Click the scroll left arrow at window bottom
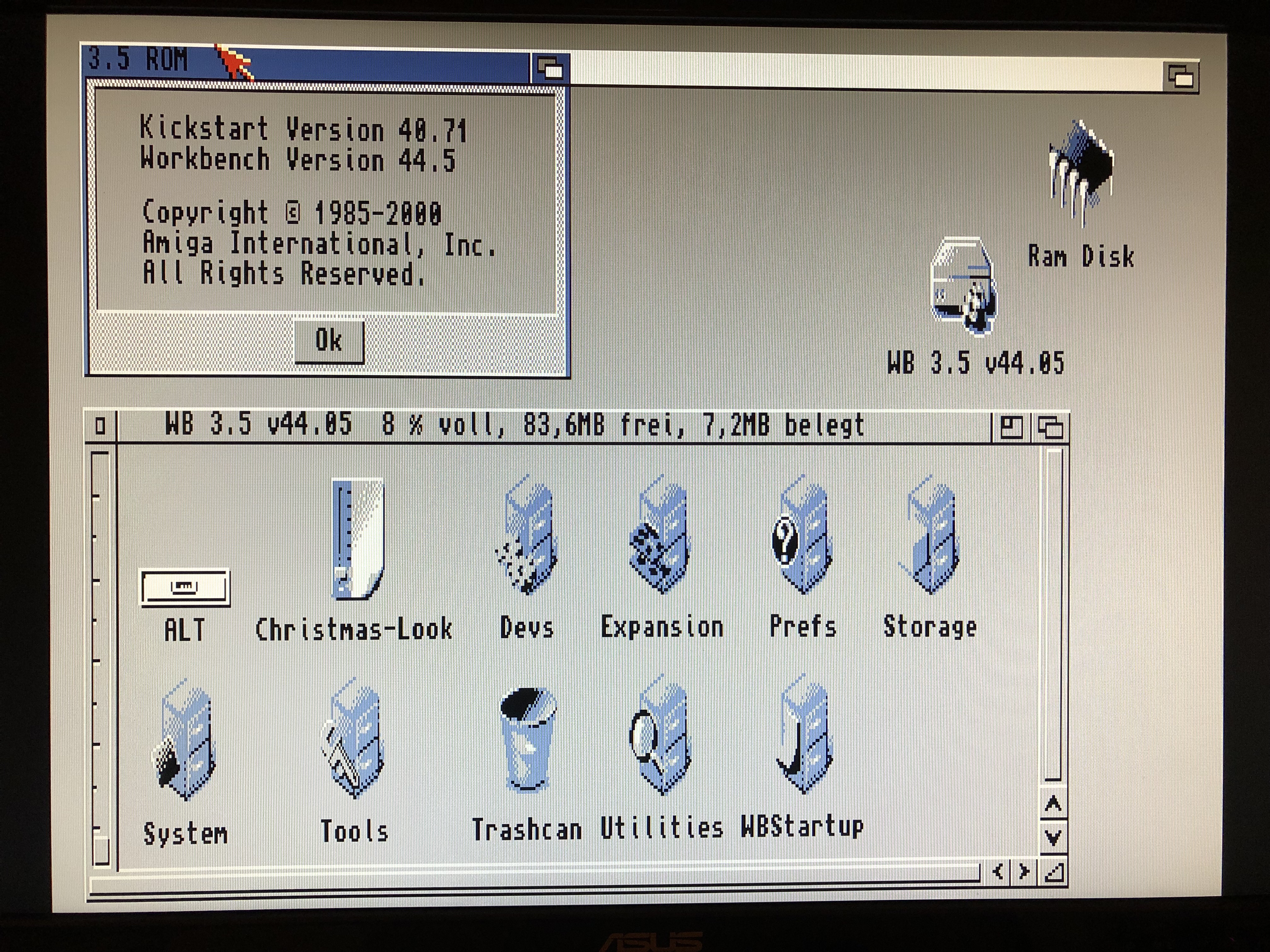Image resolution: width=1270 pixels, height=952 pixels. pyautogui.click(x=998, y=872)
